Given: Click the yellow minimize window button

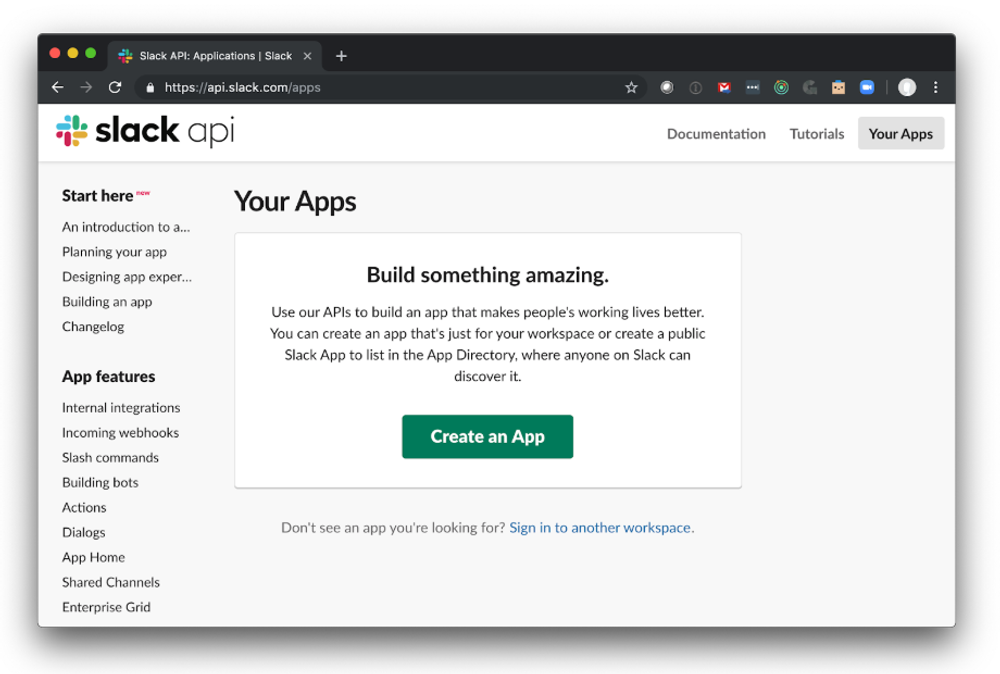Looking at the screenshot, I should click(73, 53).
